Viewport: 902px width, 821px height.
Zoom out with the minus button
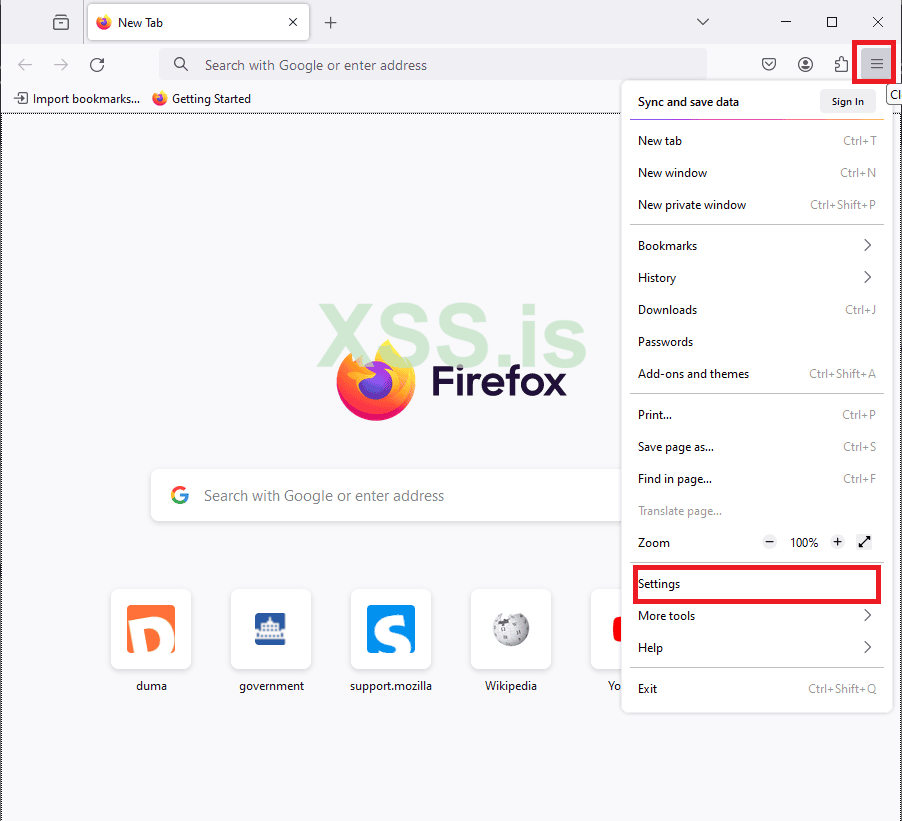click(x=769, y=542)
